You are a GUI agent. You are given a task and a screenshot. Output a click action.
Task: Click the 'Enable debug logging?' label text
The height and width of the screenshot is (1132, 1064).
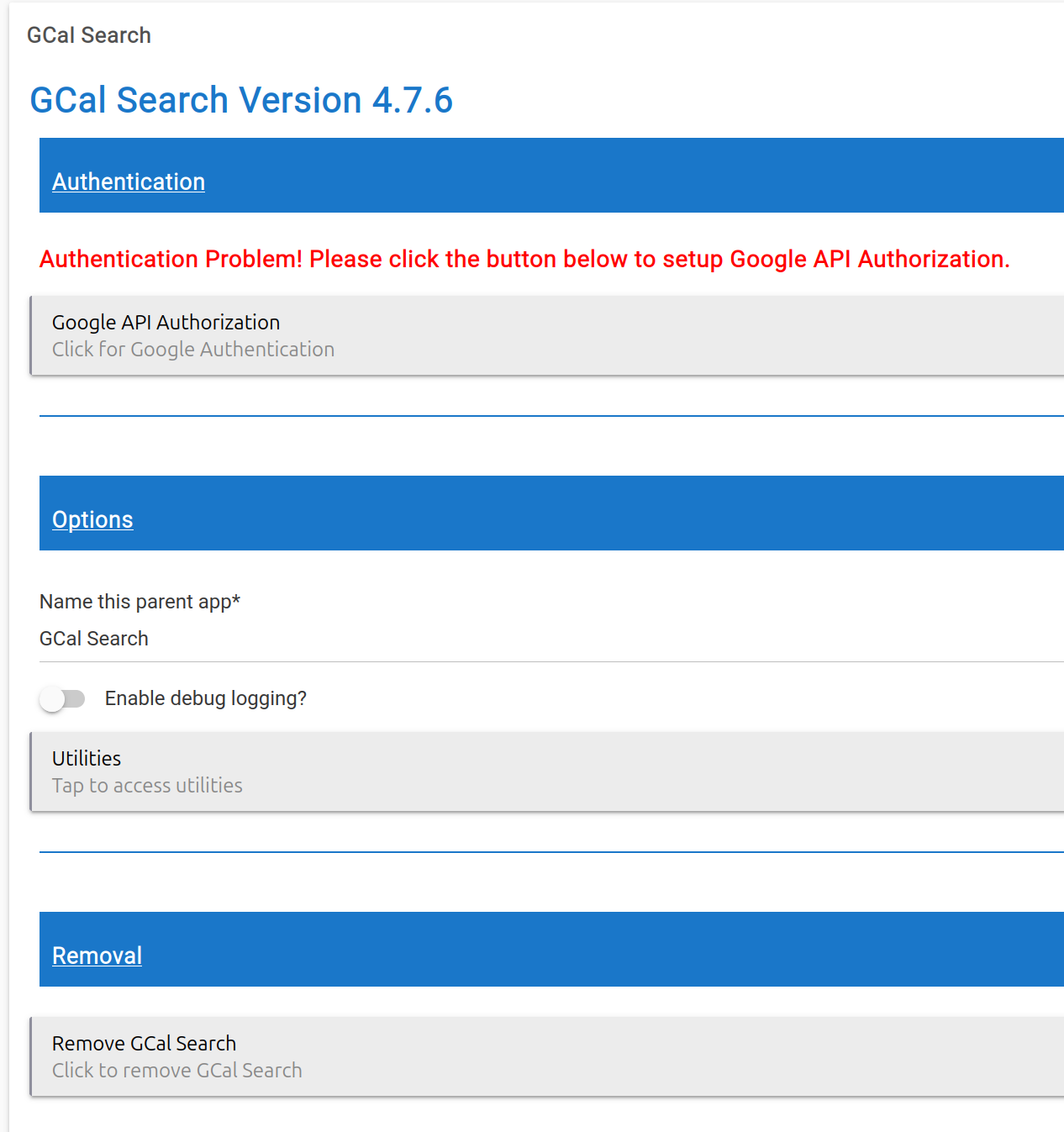206,698
